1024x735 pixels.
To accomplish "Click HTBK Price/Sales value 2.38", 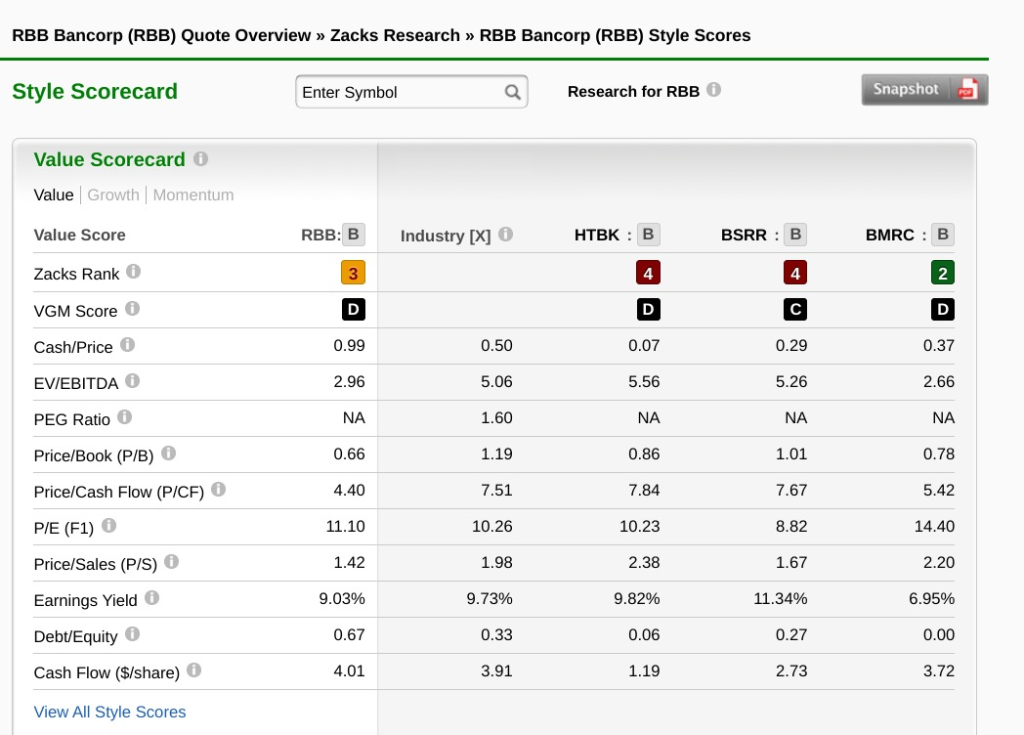I will click(644, 563).
